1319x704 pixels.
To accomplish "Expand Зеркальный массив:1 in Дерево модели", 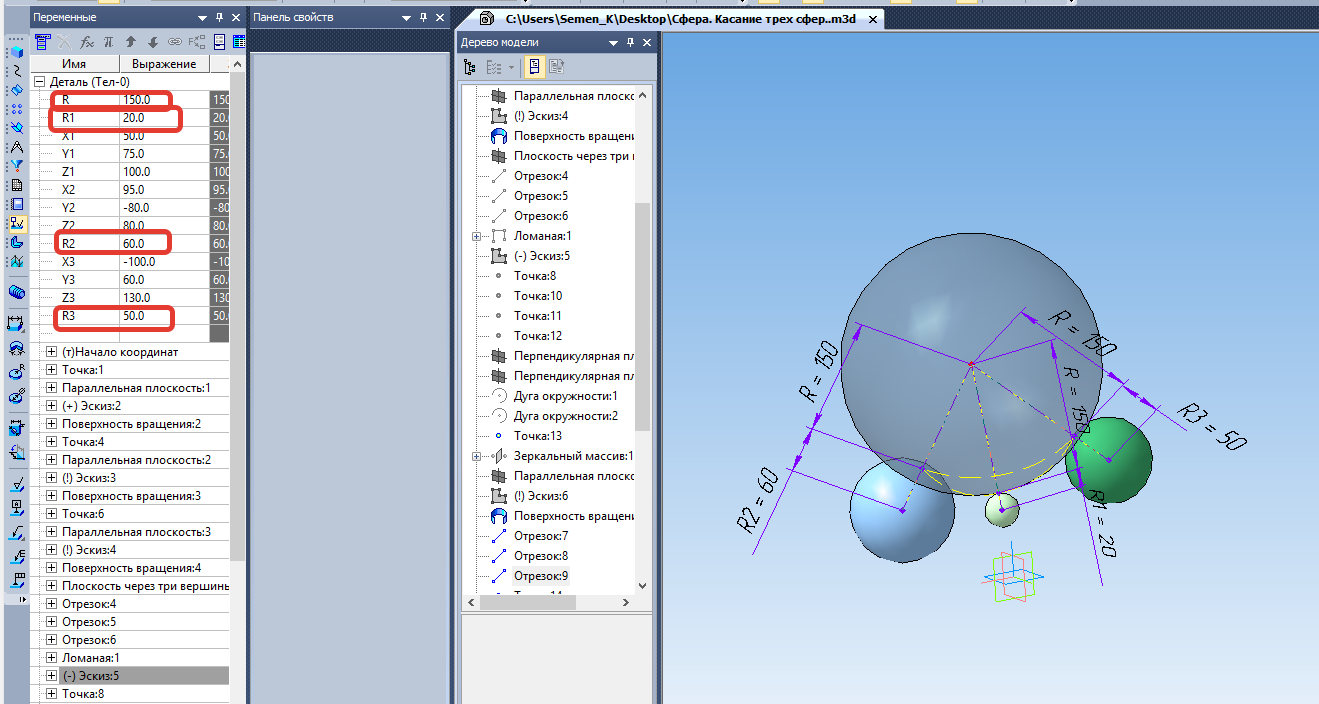I will (476, 456).
